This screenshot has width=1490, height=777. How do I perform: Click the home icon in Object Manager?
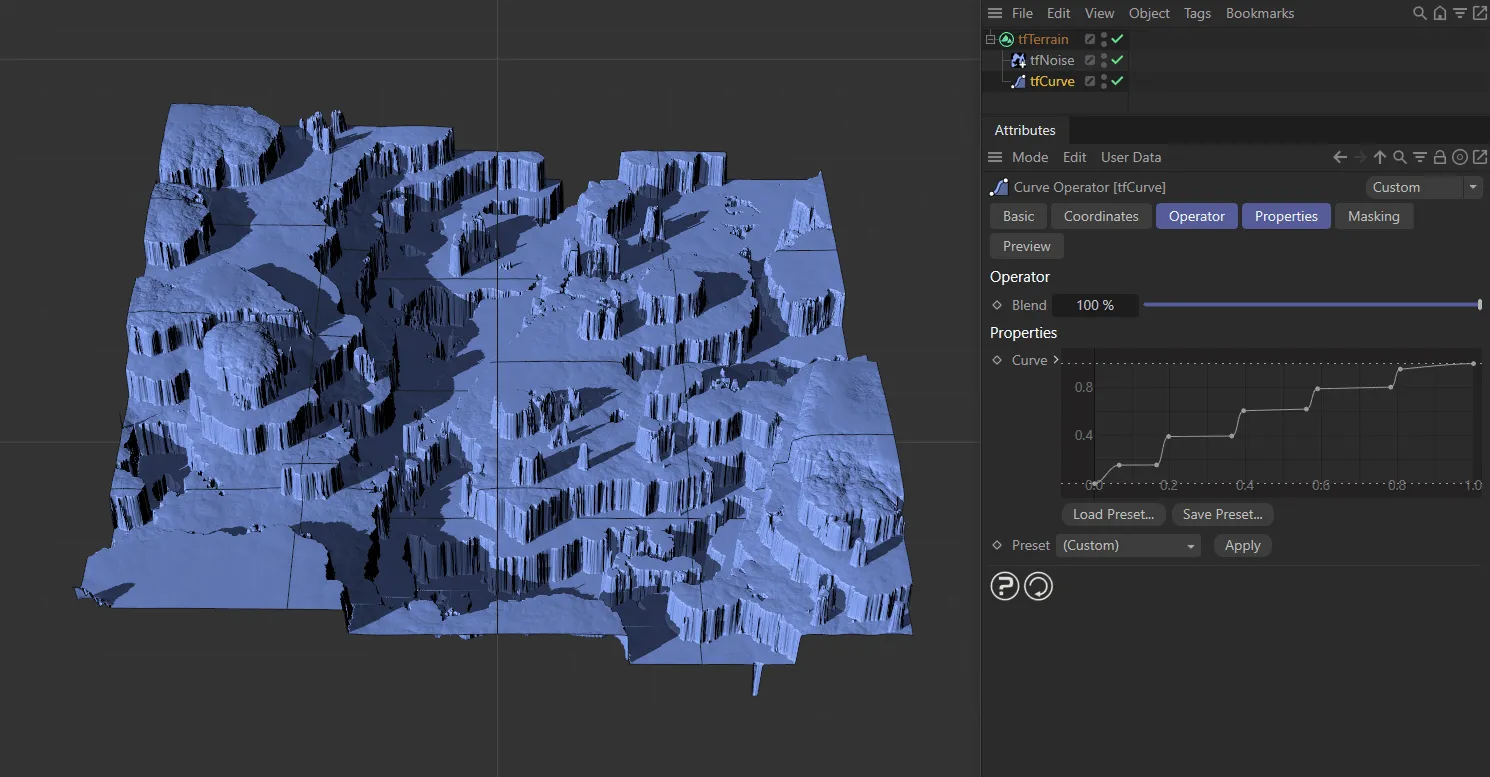[x=1439, y=14]
